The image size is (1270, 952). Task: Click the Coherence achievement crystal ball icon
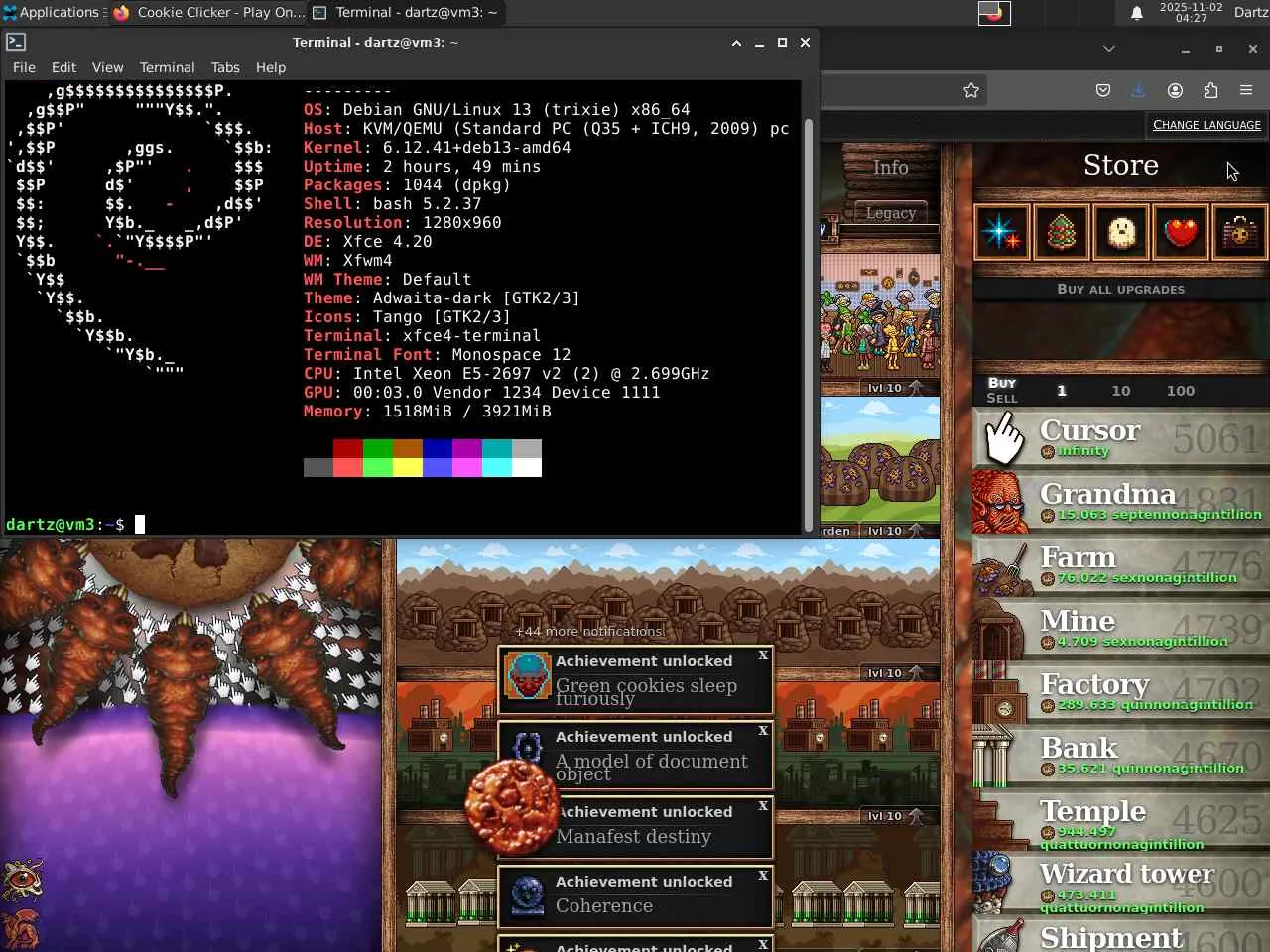click(x=528, y=895)
